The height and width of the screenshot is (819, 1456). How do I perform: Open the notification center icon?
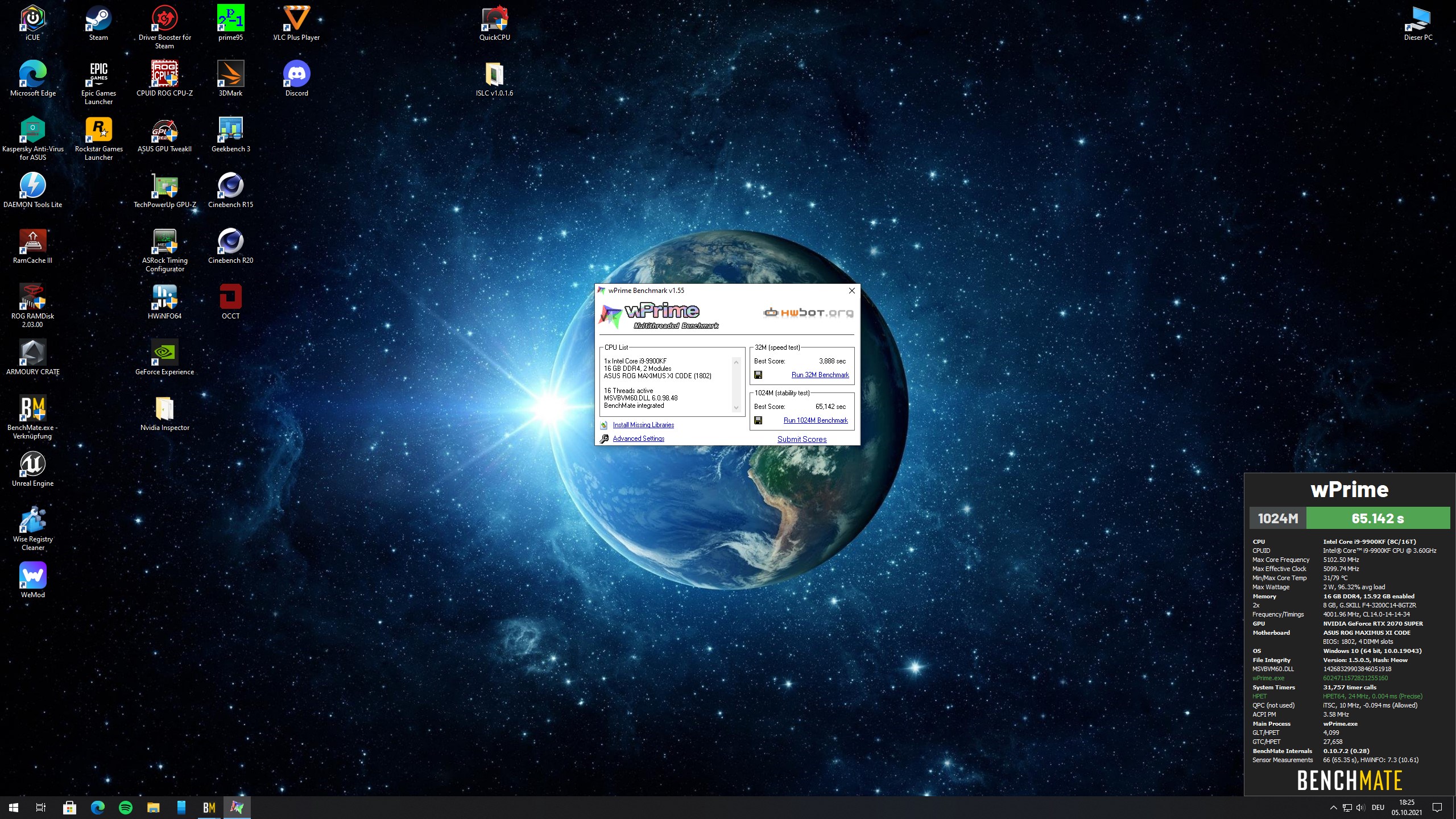tap(1437, 808)
